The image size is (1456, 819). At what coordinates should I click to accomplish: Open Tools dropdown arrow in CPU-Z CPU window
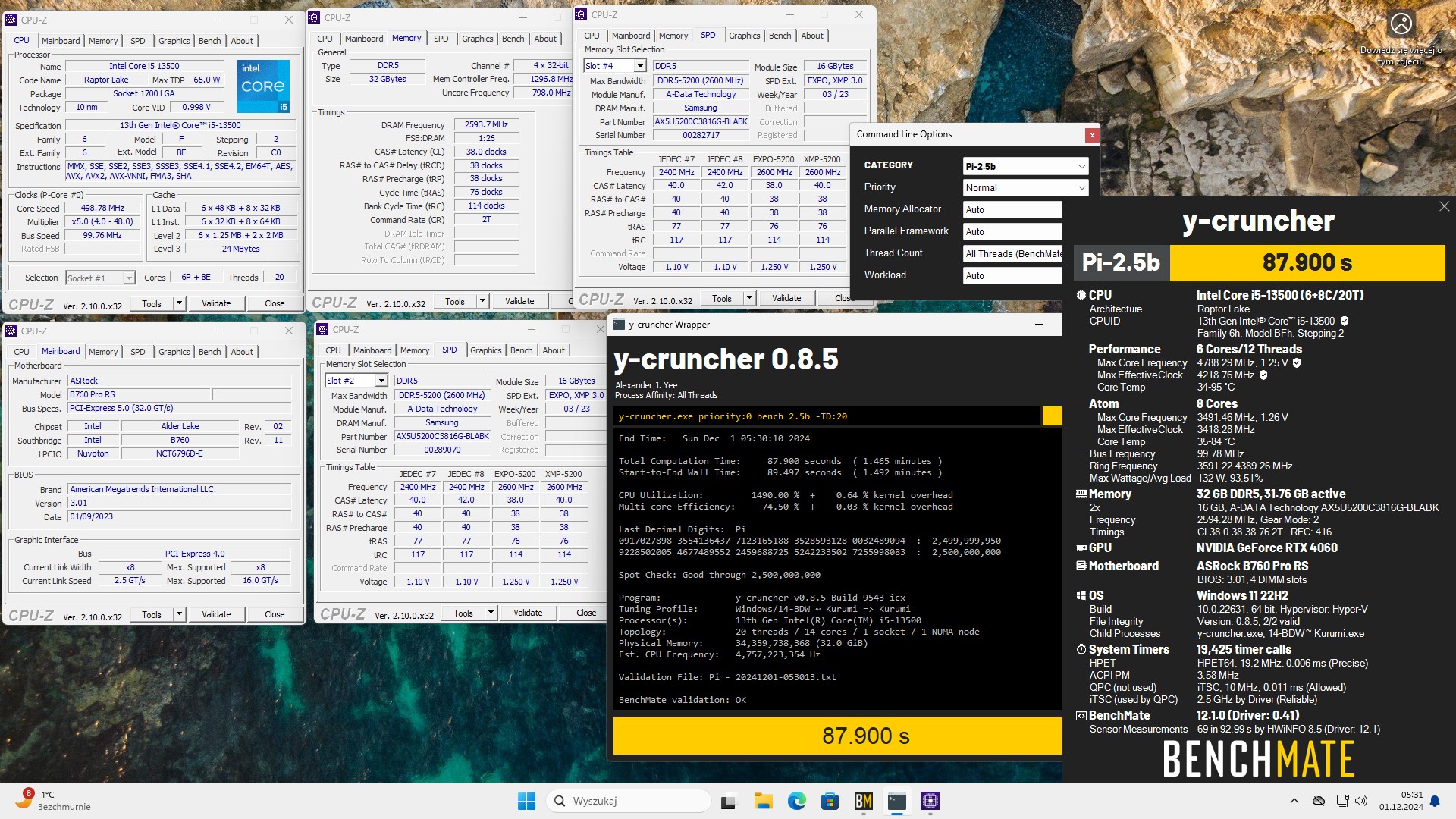pyautogui.click(x=179, y=303)
